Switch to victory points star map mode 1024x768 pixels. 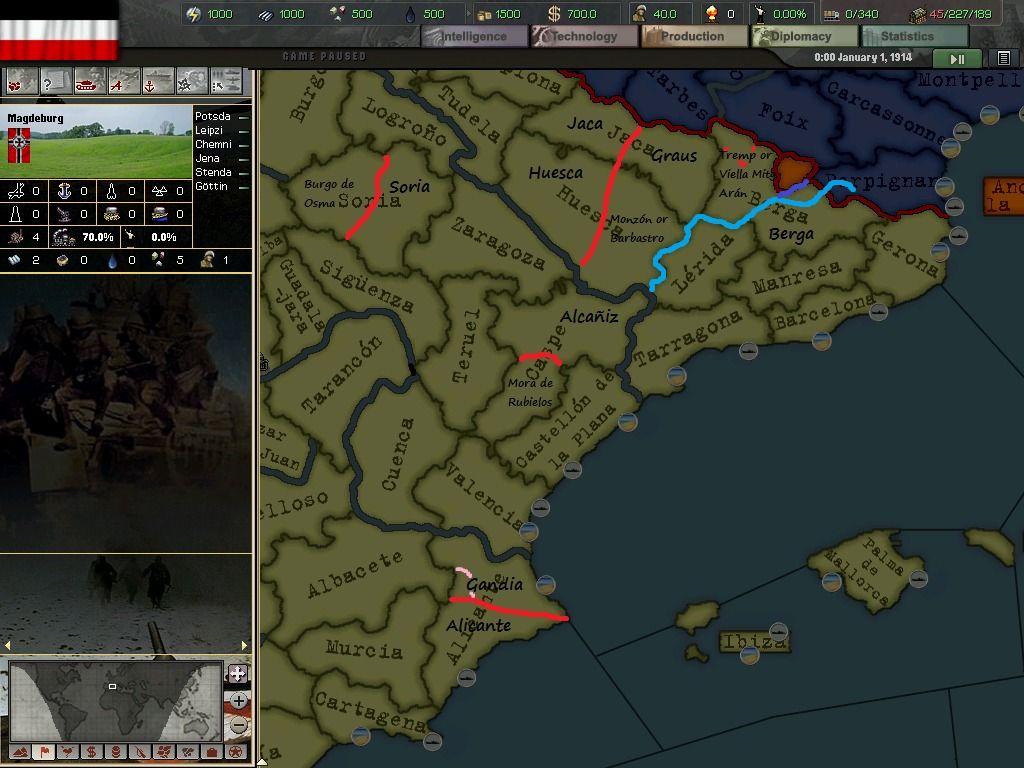[236, 752]
